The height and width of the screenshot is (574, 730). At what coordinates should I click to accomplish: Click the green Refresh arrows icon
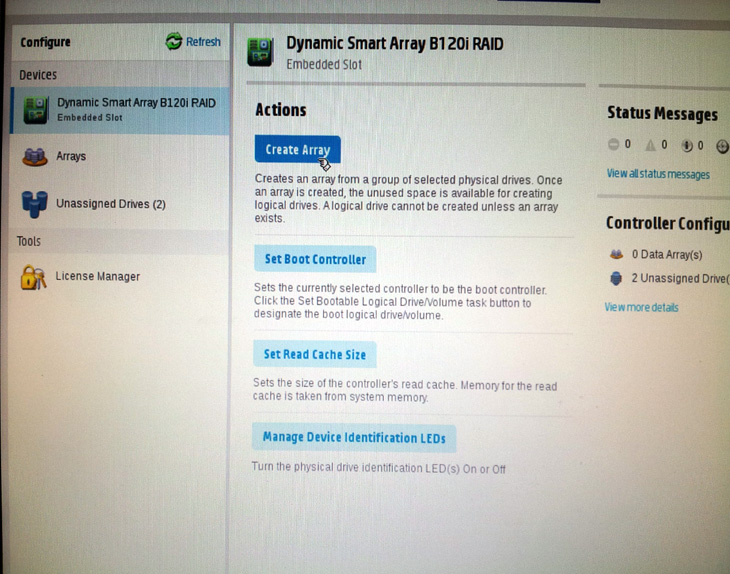(x=174, y=41)
